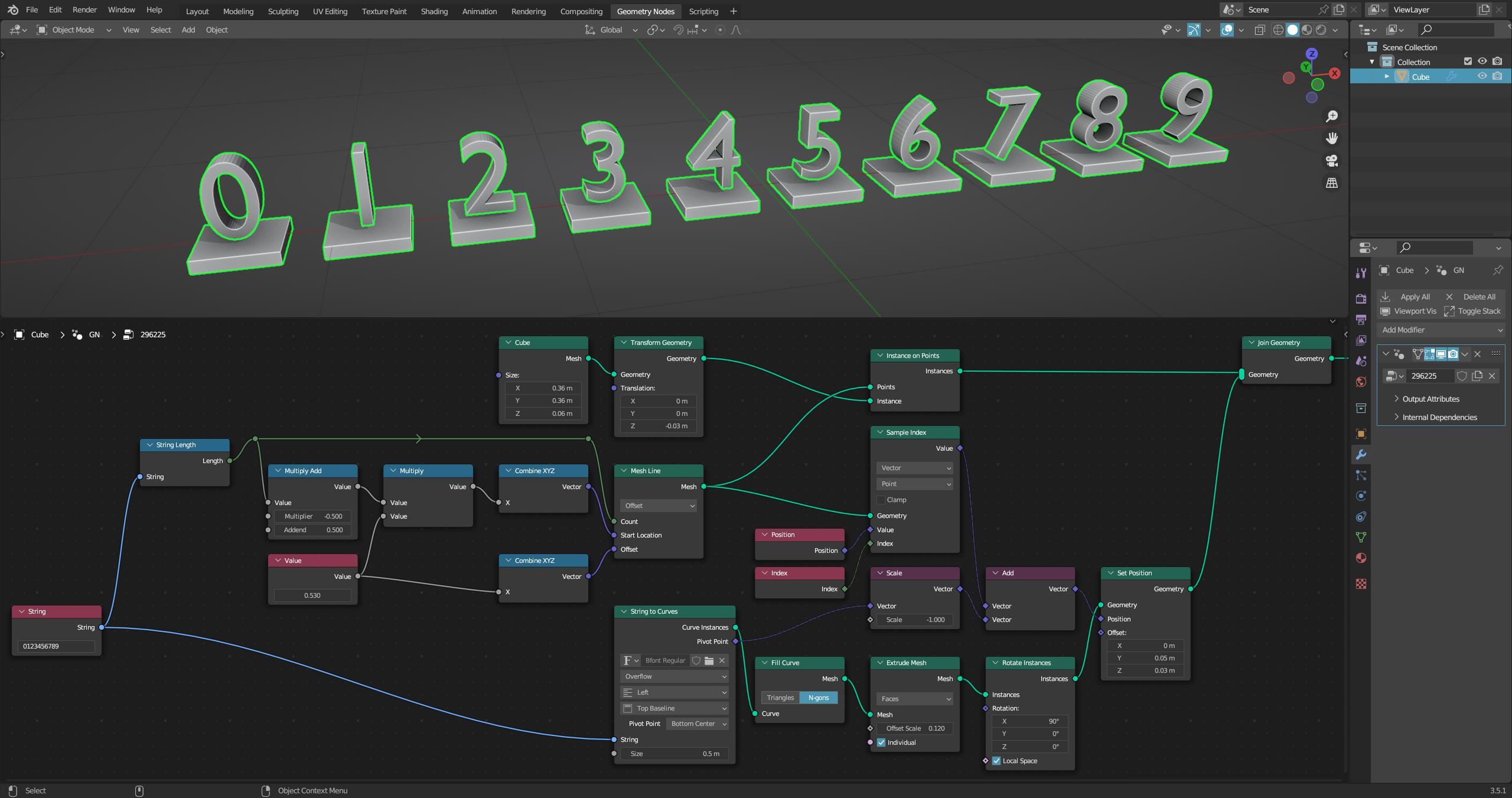Open the Tool properties tab icon

pyautogui.click(x=1361, y=272)
